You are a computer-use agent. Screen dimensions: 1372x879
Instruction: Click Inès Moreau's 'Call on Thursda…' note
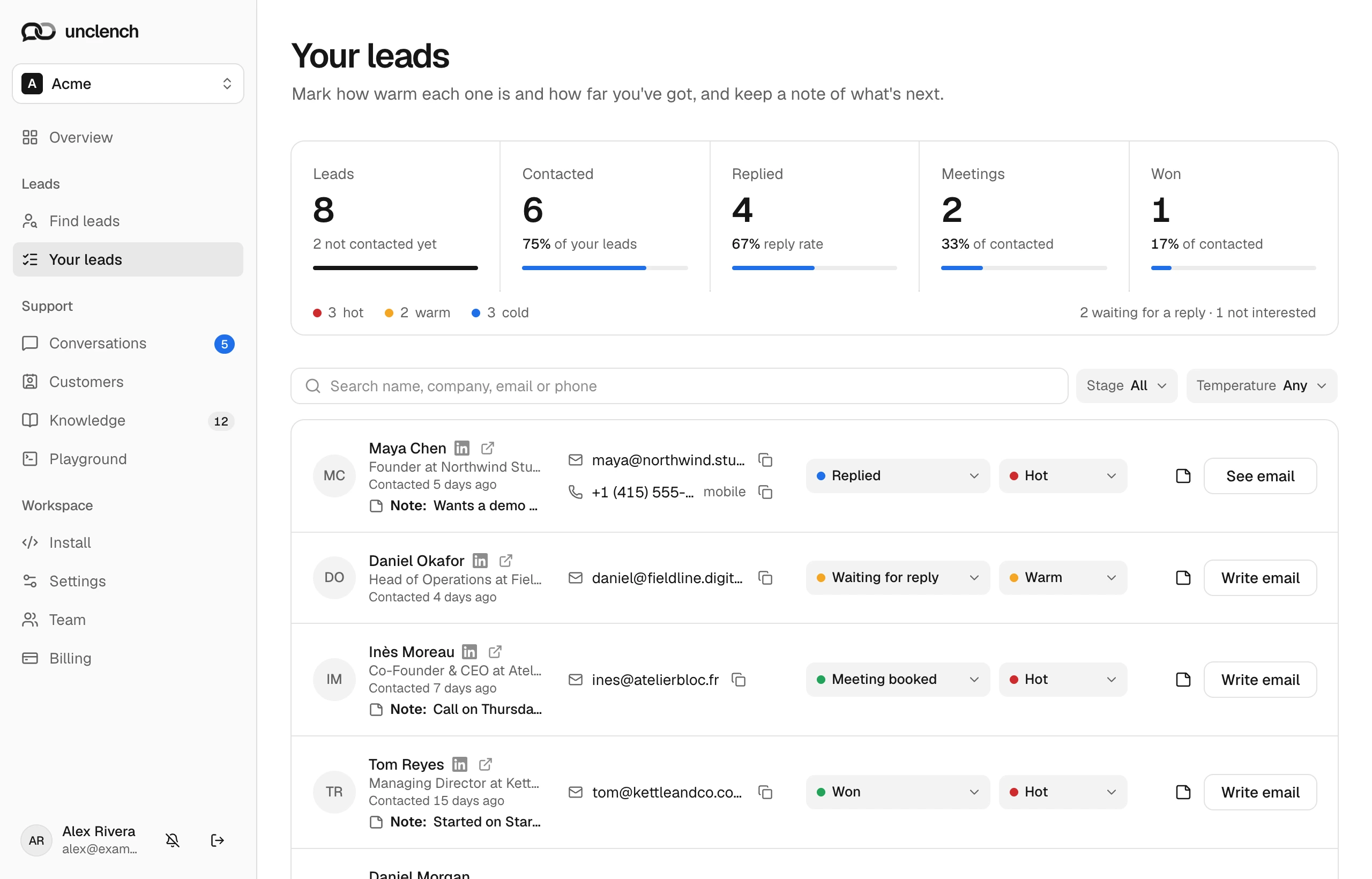coord(456,710)
